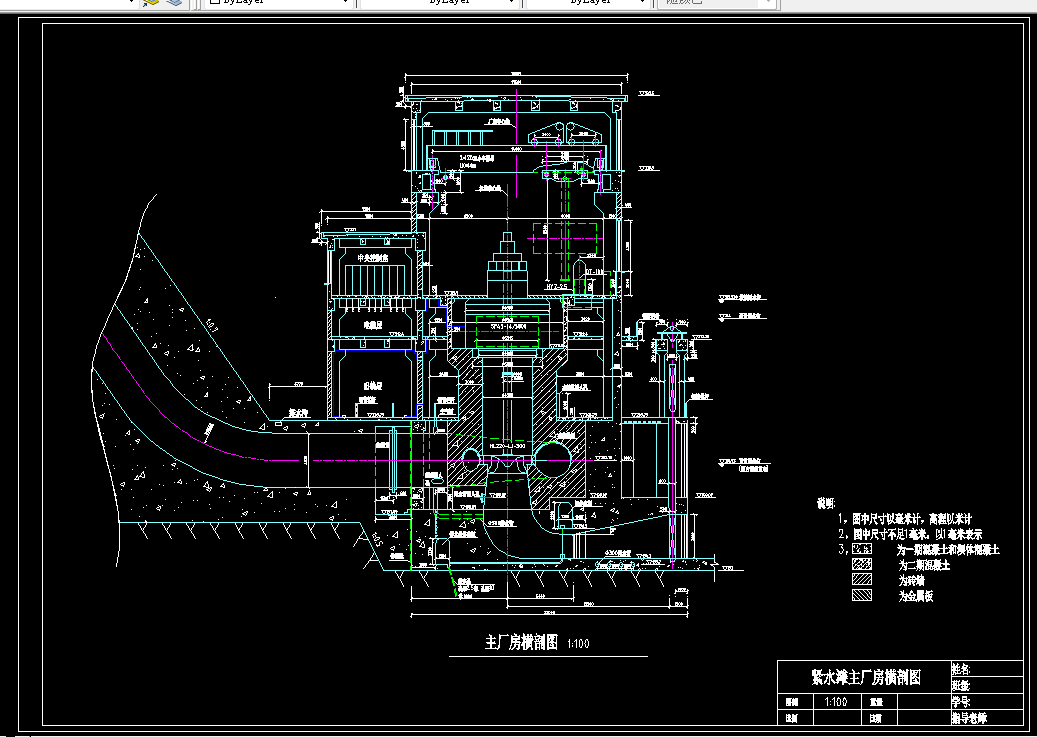Pick the 为砖墙 brick wall hatch box
1037x737 pixels.
tap(862, 580)
